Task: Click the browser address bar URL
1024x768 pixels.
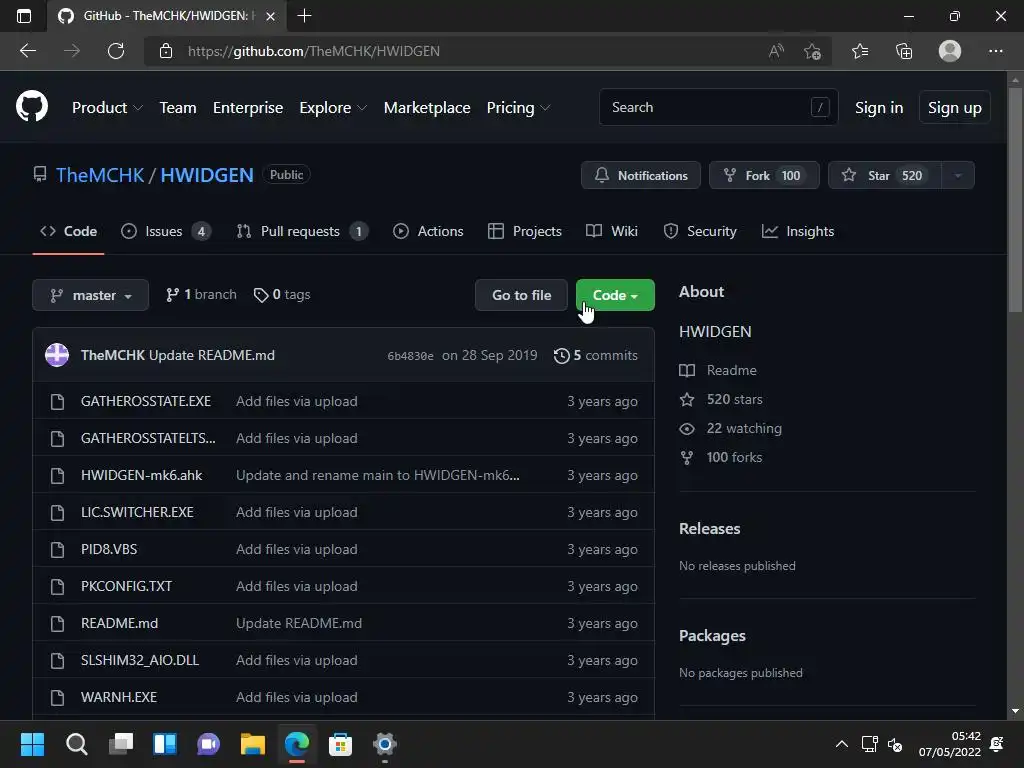Action: [x=313, y=51]
